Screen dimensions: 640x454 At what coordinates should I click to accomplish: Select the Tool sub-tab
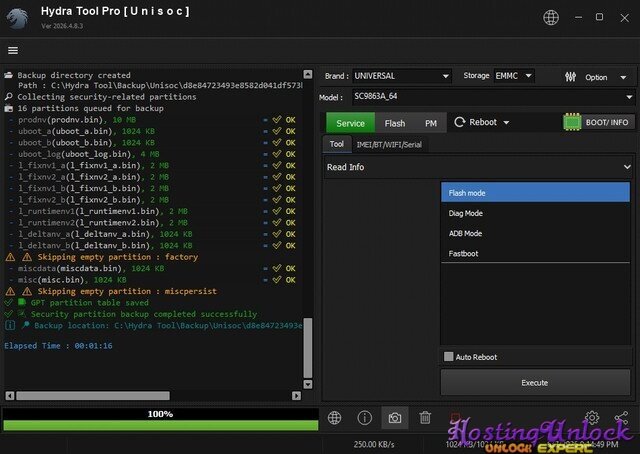coord(337,144)
